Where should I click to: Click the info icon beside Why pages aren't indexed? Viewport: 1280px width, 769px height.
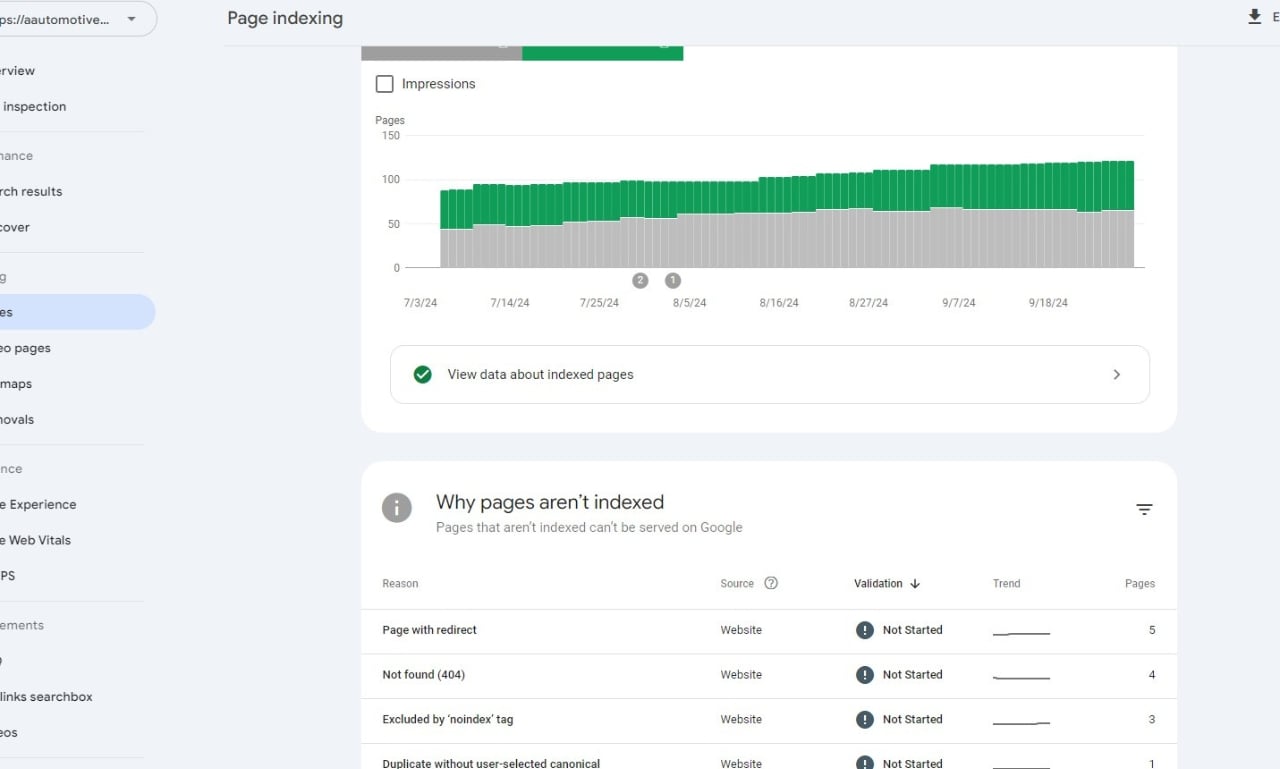click(x=397, y=508)
